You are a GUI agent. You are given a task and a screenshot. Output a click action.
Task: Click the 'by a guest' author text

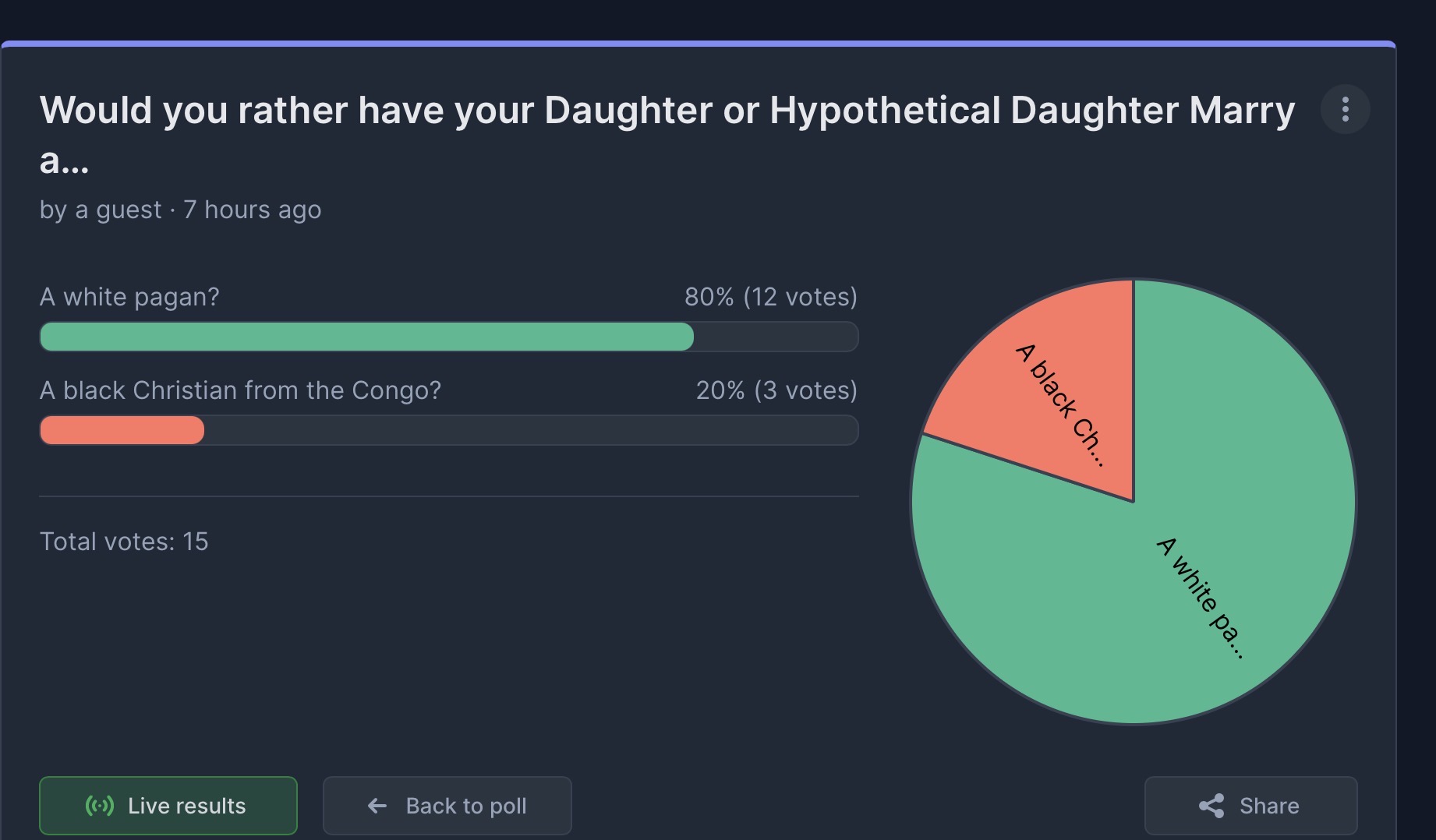(x=101, y=210)
